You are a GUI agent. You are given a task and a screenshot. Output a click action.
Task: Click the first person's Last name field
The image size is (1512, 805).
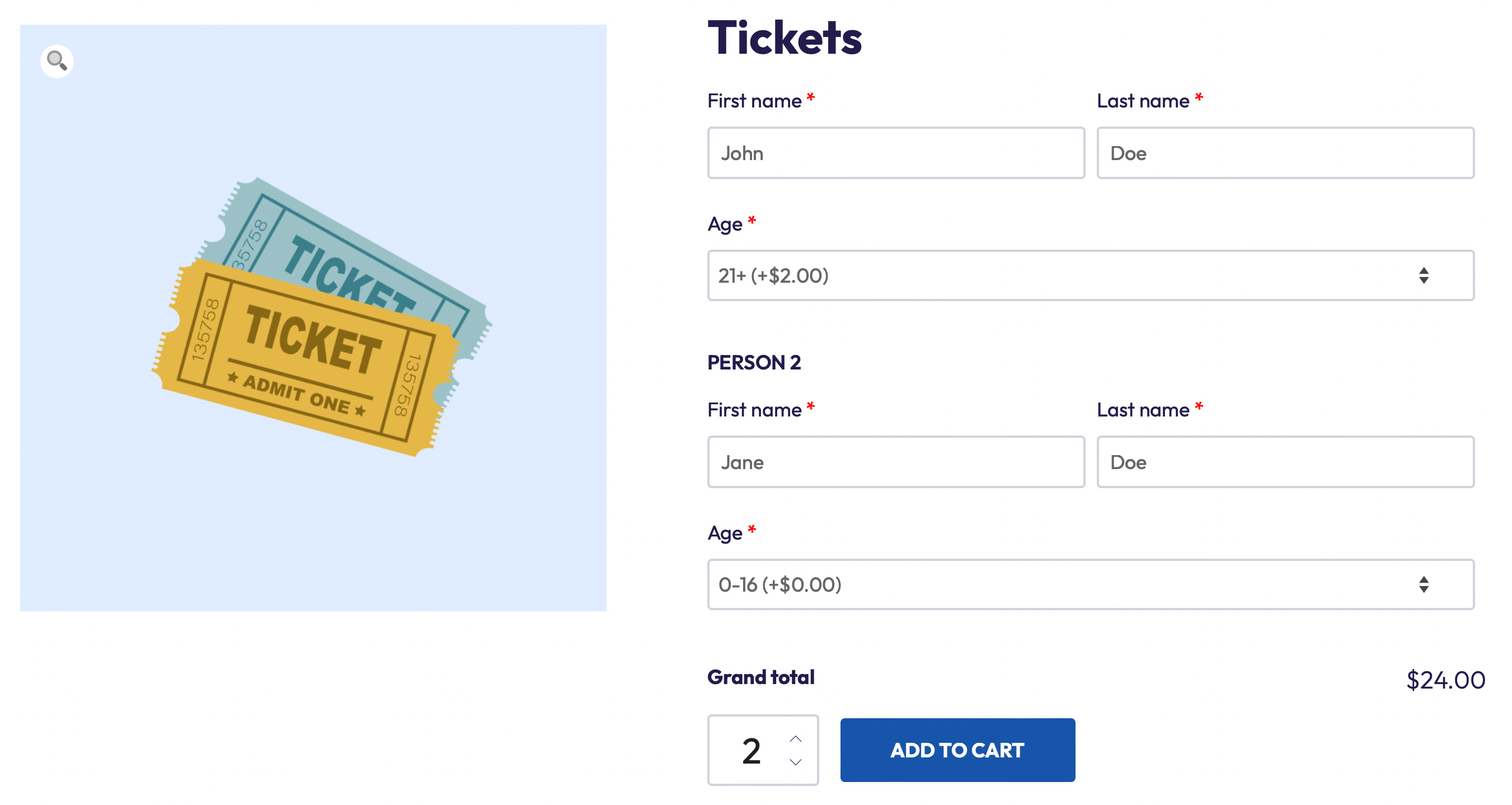pos(1285,153)
